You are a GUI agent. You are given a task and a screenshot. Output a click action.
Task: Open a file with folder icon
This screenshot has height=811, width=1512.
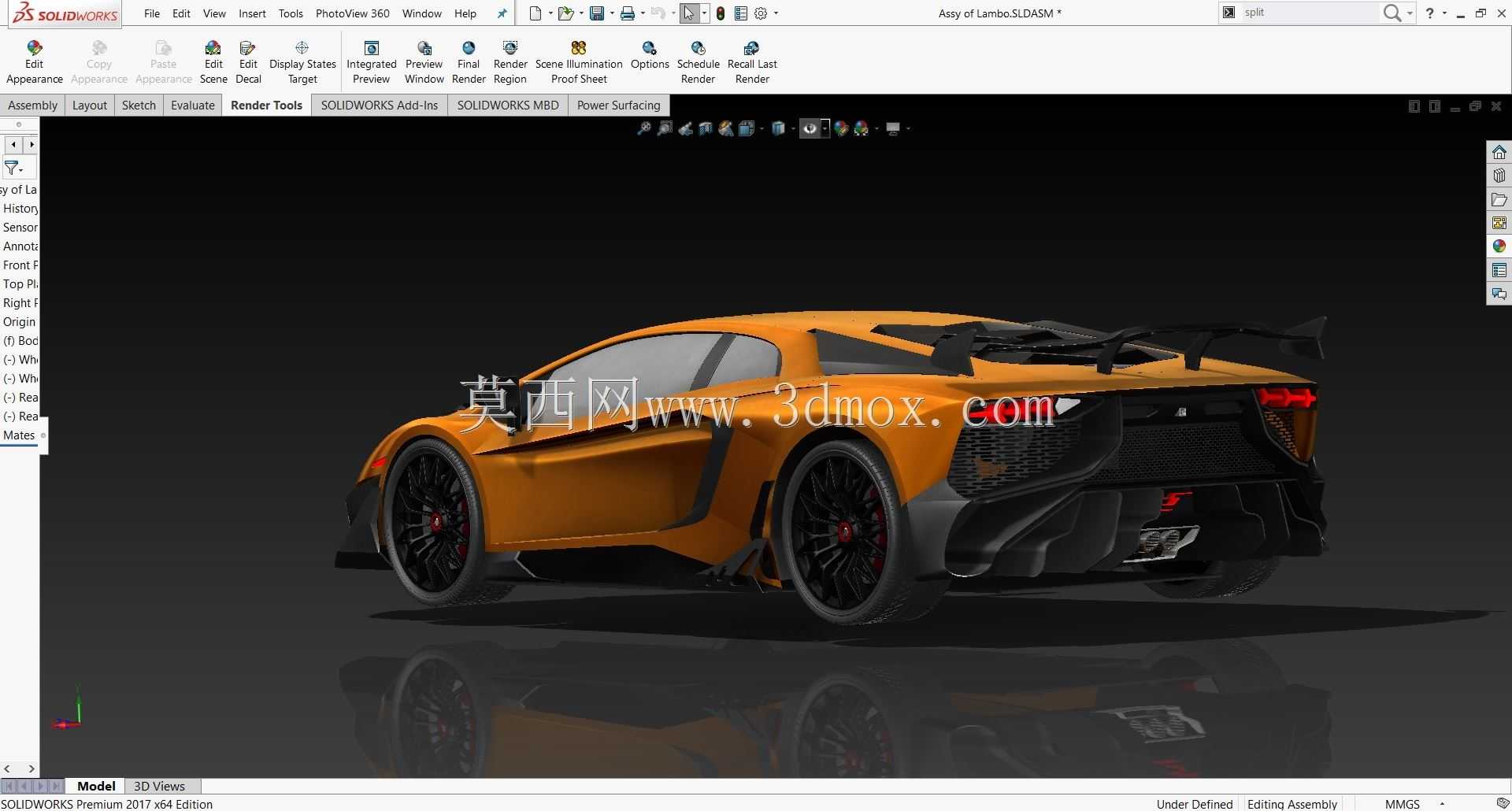565,13
